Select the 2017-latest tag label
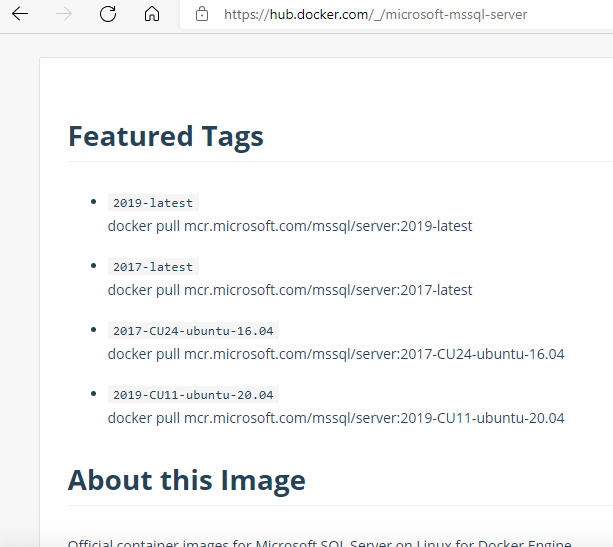This screenshot has height=547, width=613. [153, 267]
